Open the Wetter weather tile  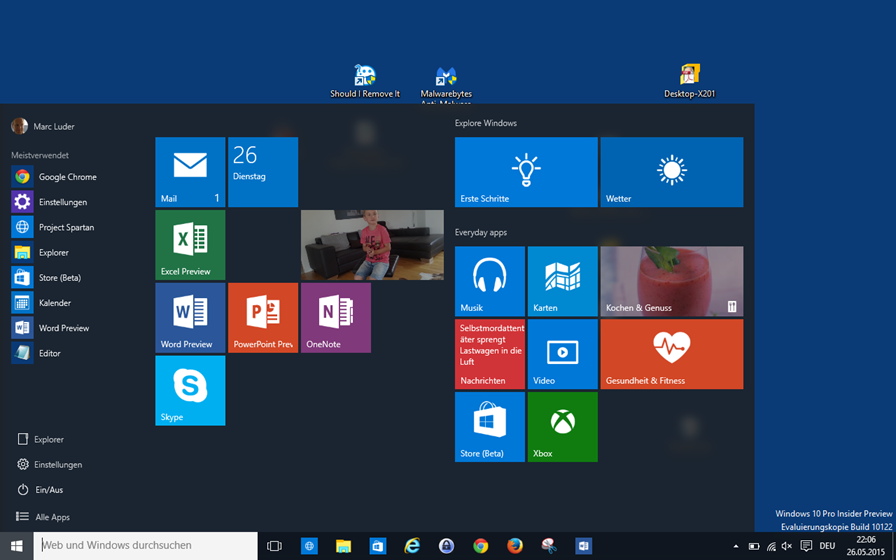[671, 172]
